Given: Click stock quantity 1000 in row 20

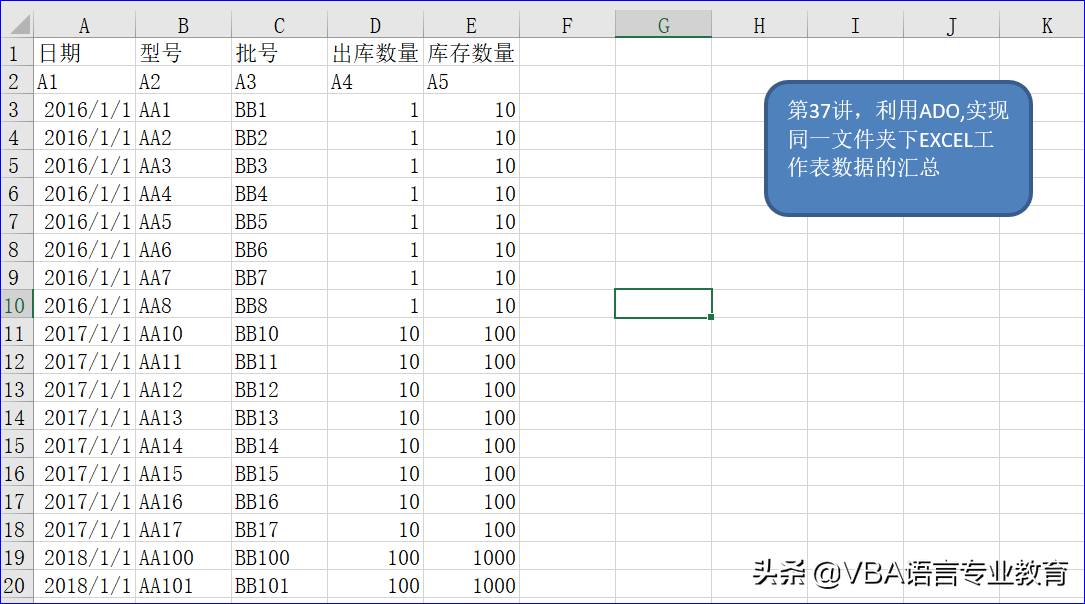Looking at the screenshot, I should click(471, 585).
